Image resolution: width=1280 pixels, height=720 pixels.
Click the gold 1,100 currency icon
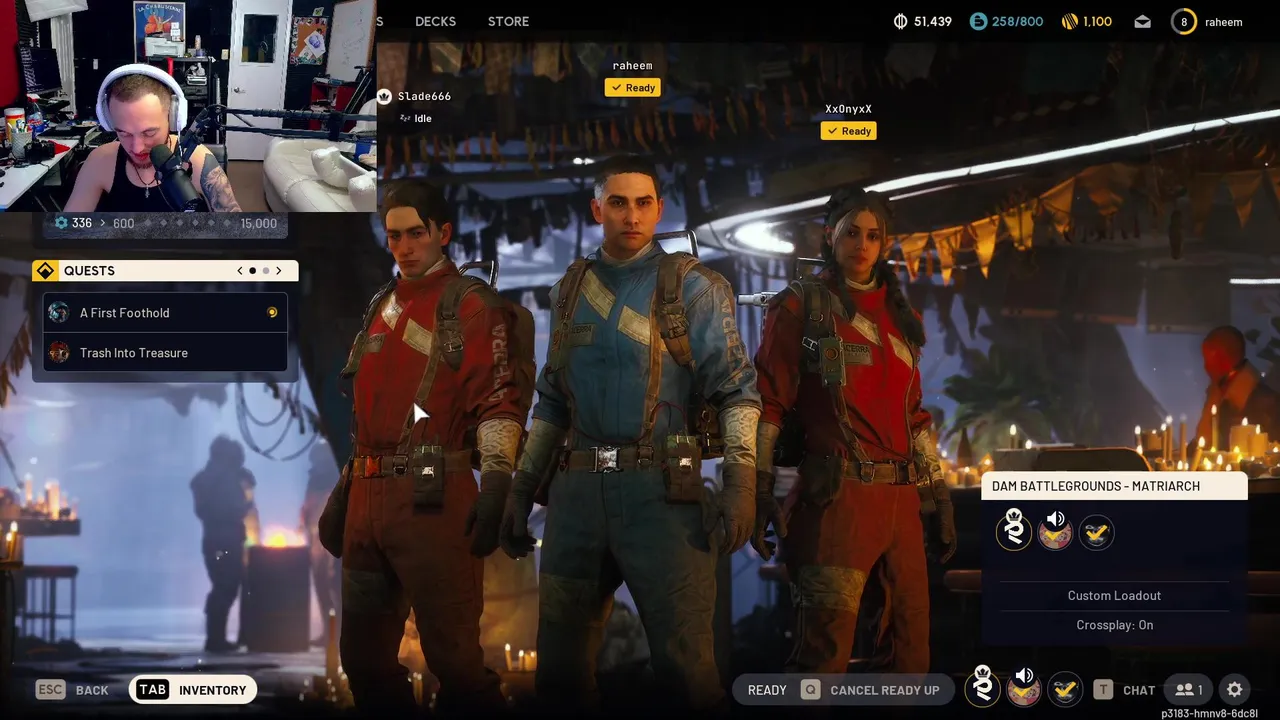[x=1069, y=21]
